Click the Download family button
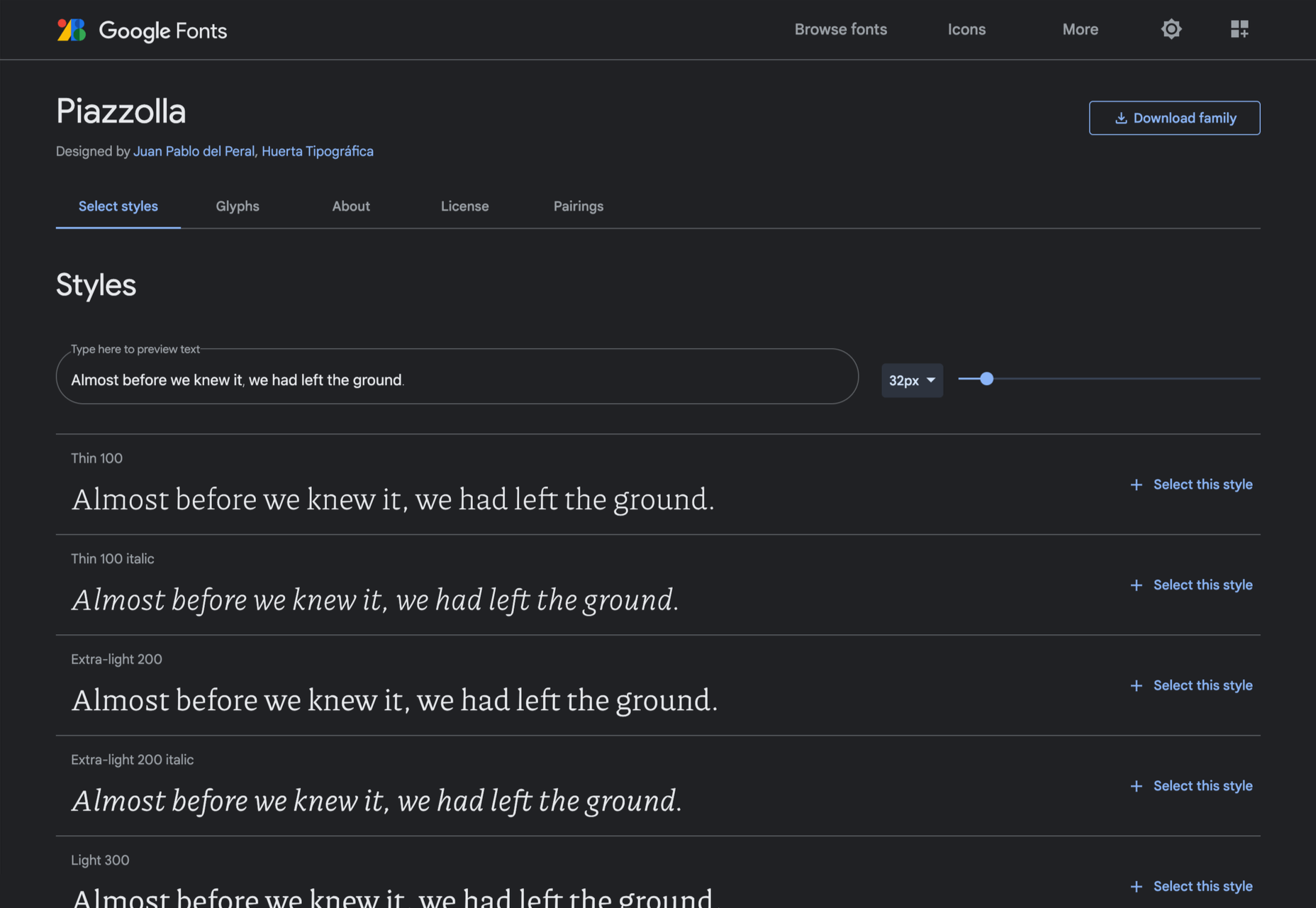The width and height of the screenshot is (1316, 908). 1174,118
